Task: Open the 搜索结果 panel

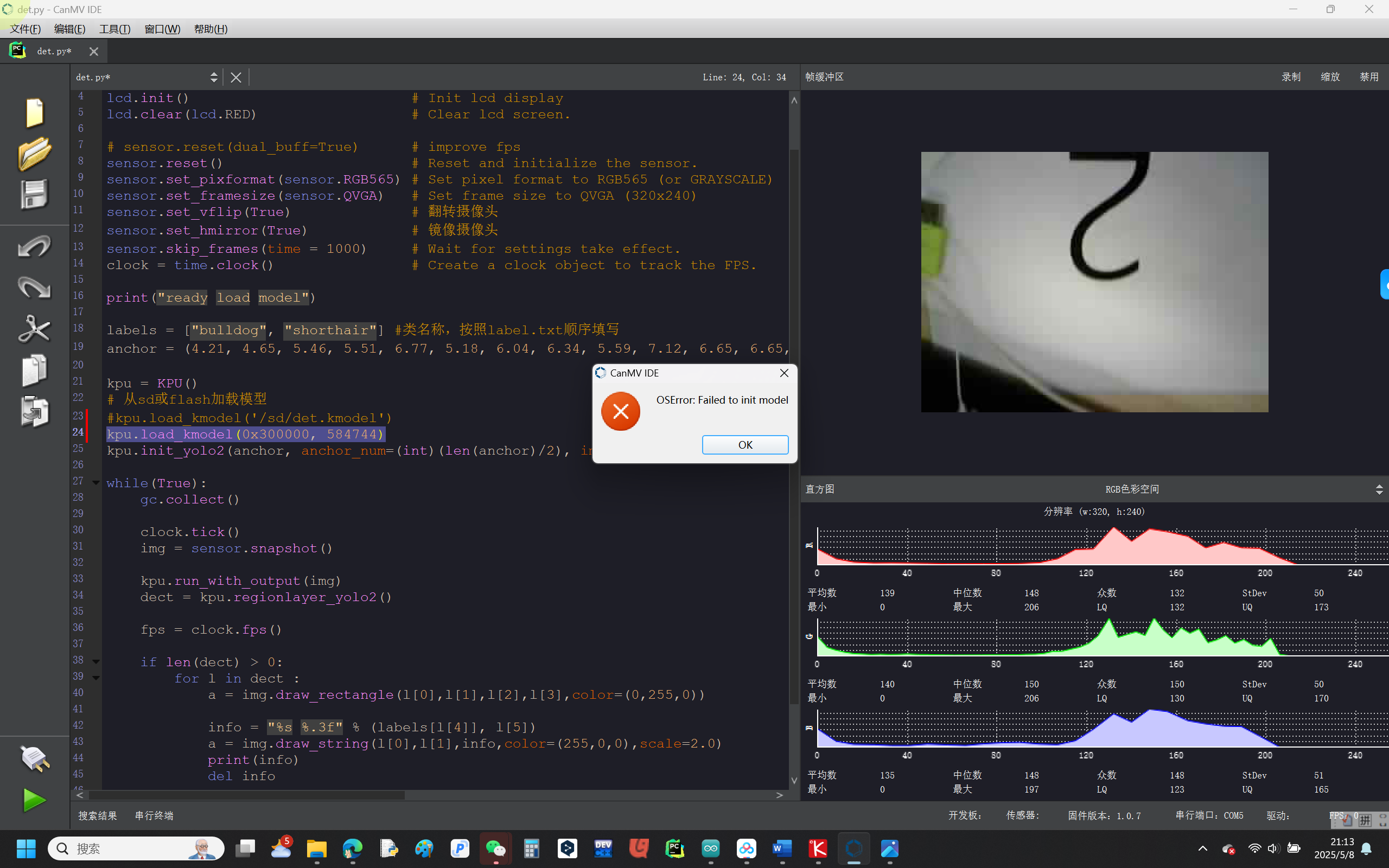Action: pos(98,815)
